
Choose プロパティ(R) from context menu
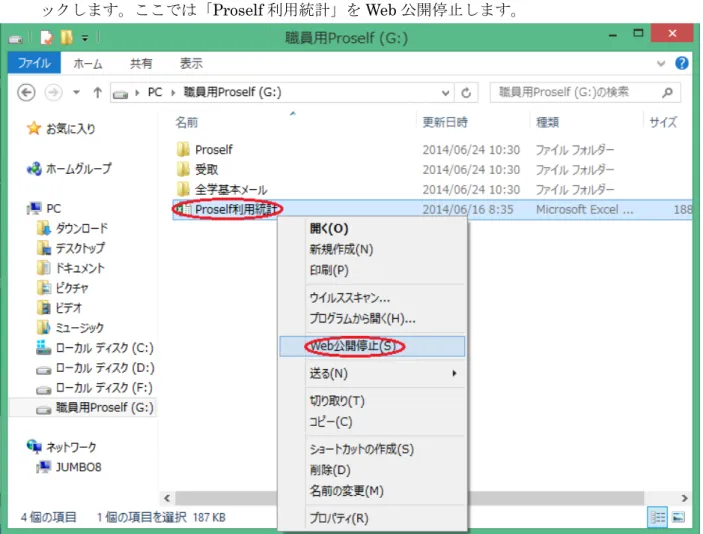(x=372, y=518)
